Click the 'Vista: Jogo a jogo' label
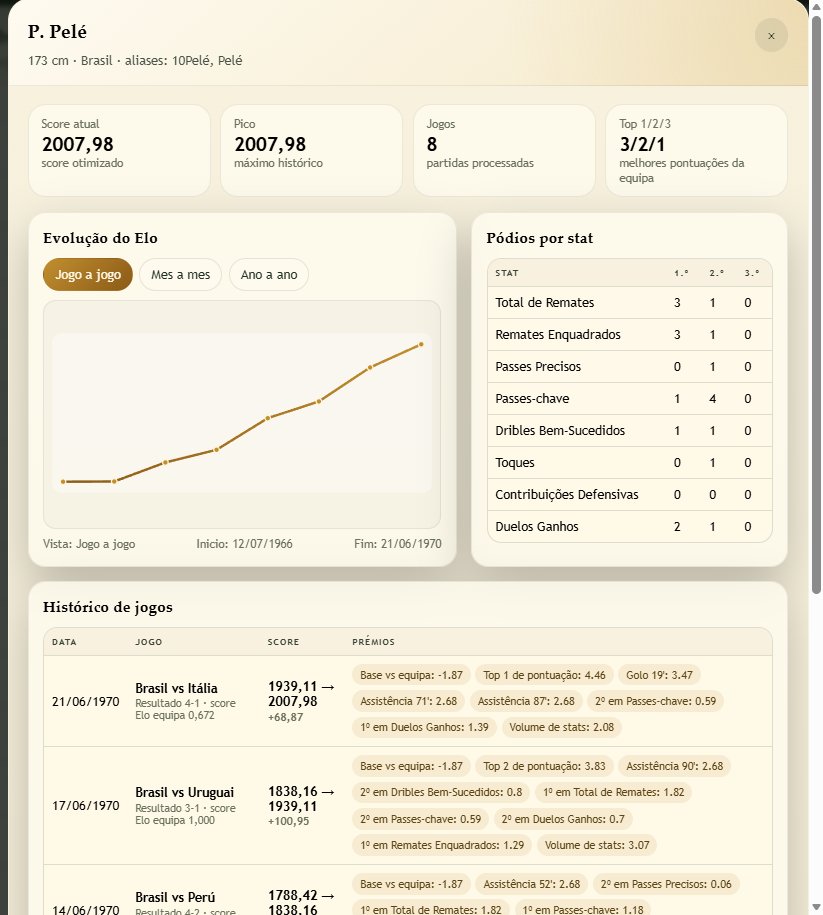The width and height of the screenshot is (823, 915). (89, 544)
